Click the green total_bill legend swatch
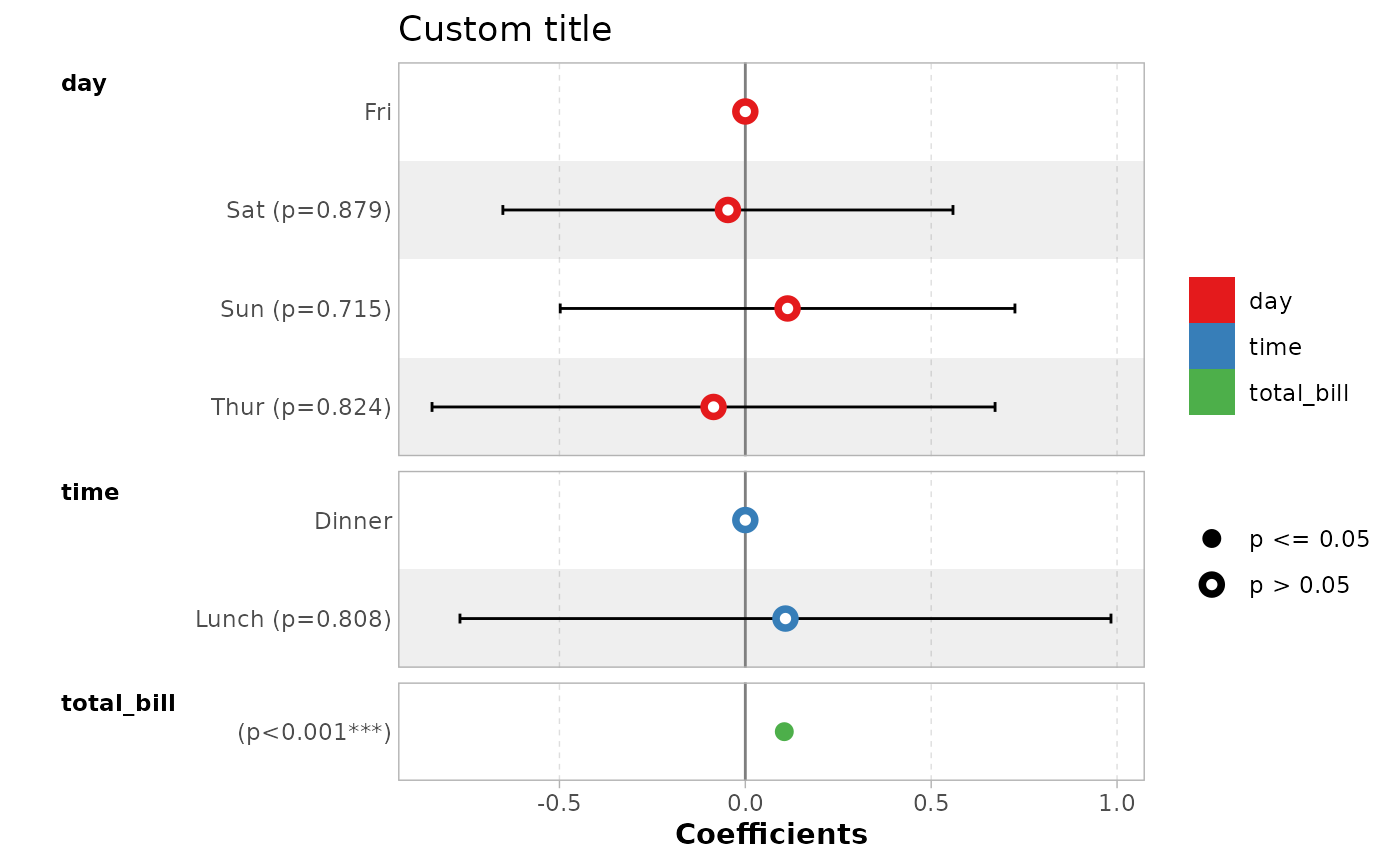The width and height of the screenshot is (1400, 865). coord(1212,392)
